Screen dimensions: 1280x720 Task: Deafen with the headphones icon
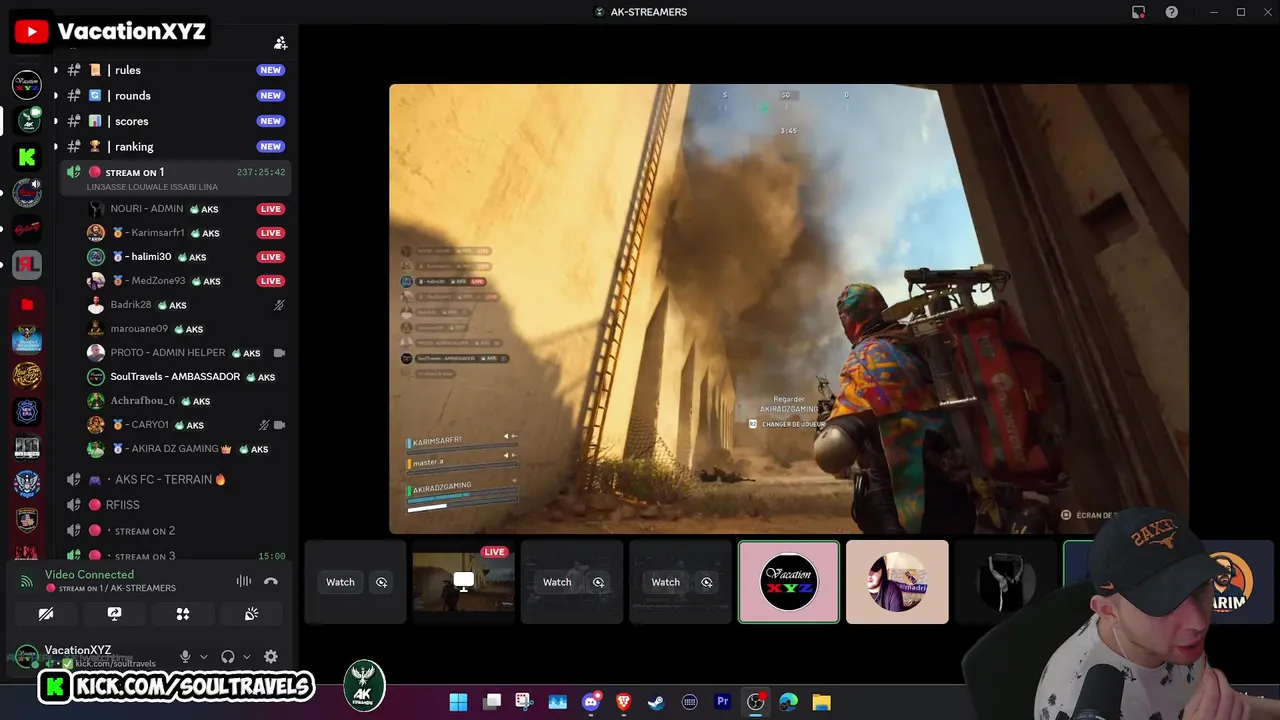click(228, 657)
